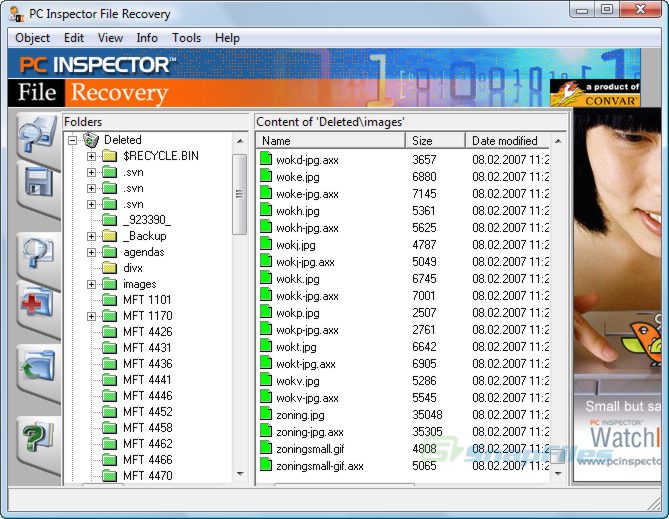Image resolution: width=669 pixels, height=519 pixels.
Task: Click the Recover red cross folder icon
Action: click(x=37, y=303)
